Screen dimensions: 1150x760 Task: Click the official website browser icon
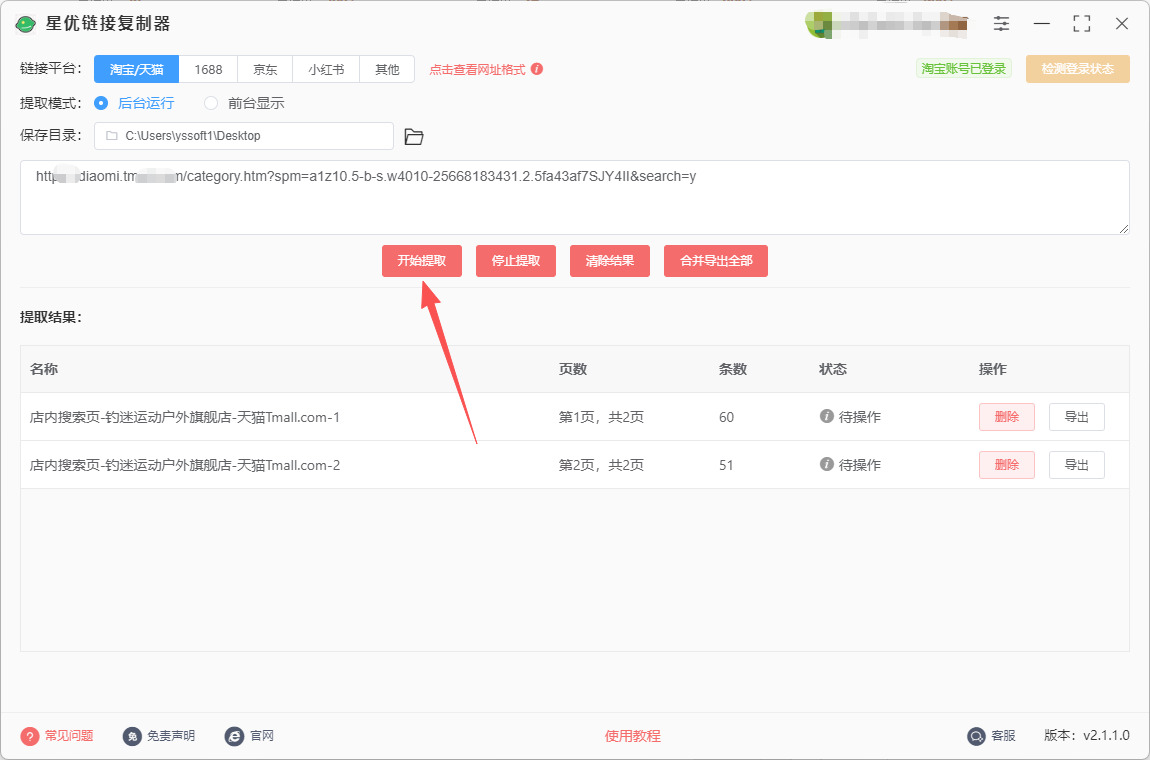234,736
